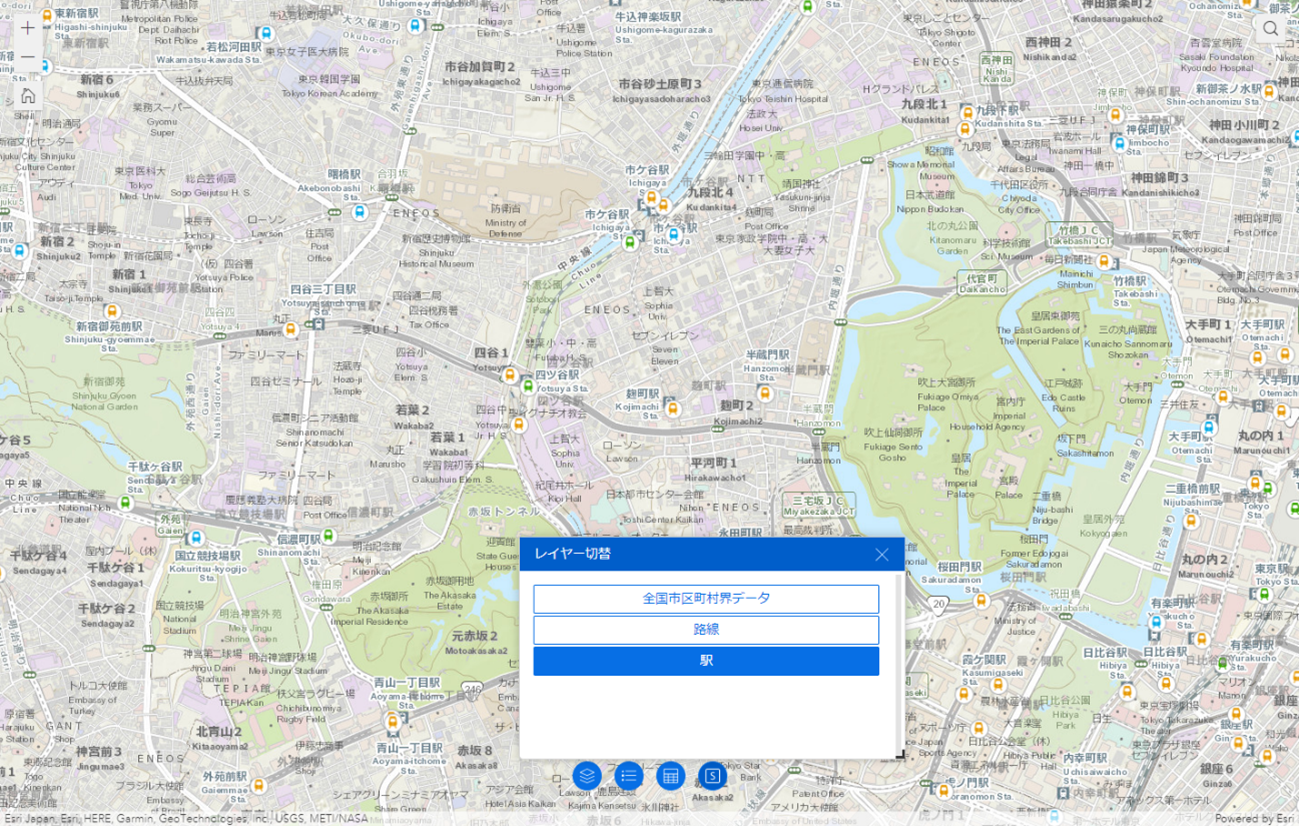
Task: Click the S icon in bottom toolbar
Action: [712, 775]
